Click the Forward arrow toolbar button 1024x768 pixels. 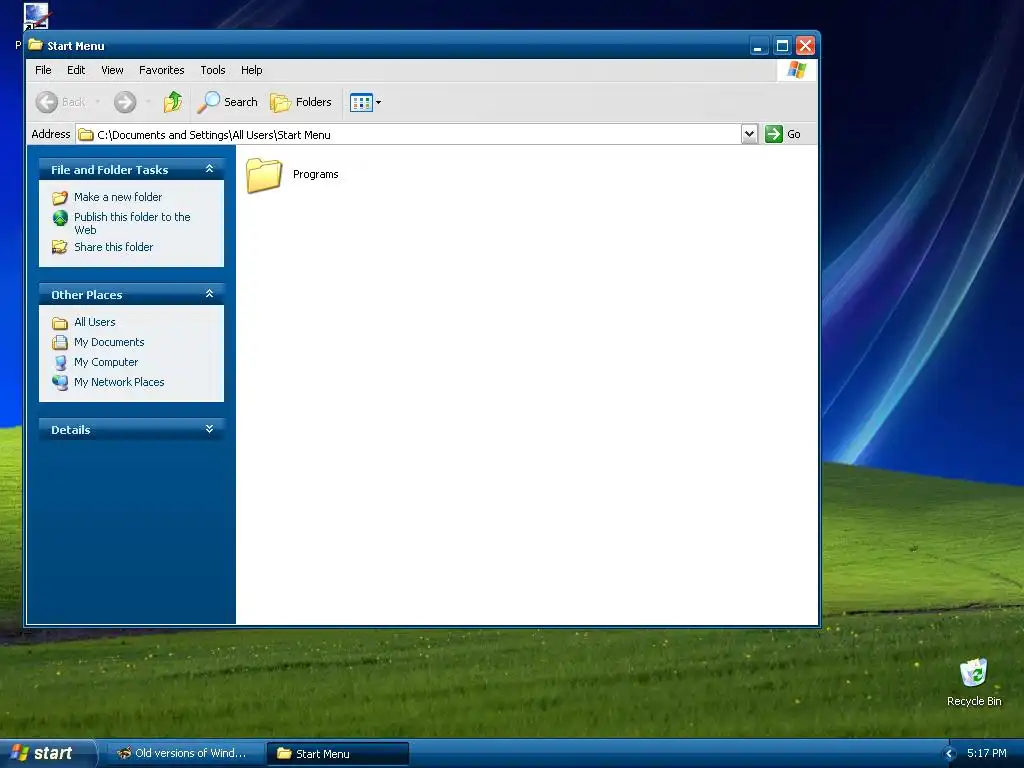pyautogui.click(x=125, y=102)
